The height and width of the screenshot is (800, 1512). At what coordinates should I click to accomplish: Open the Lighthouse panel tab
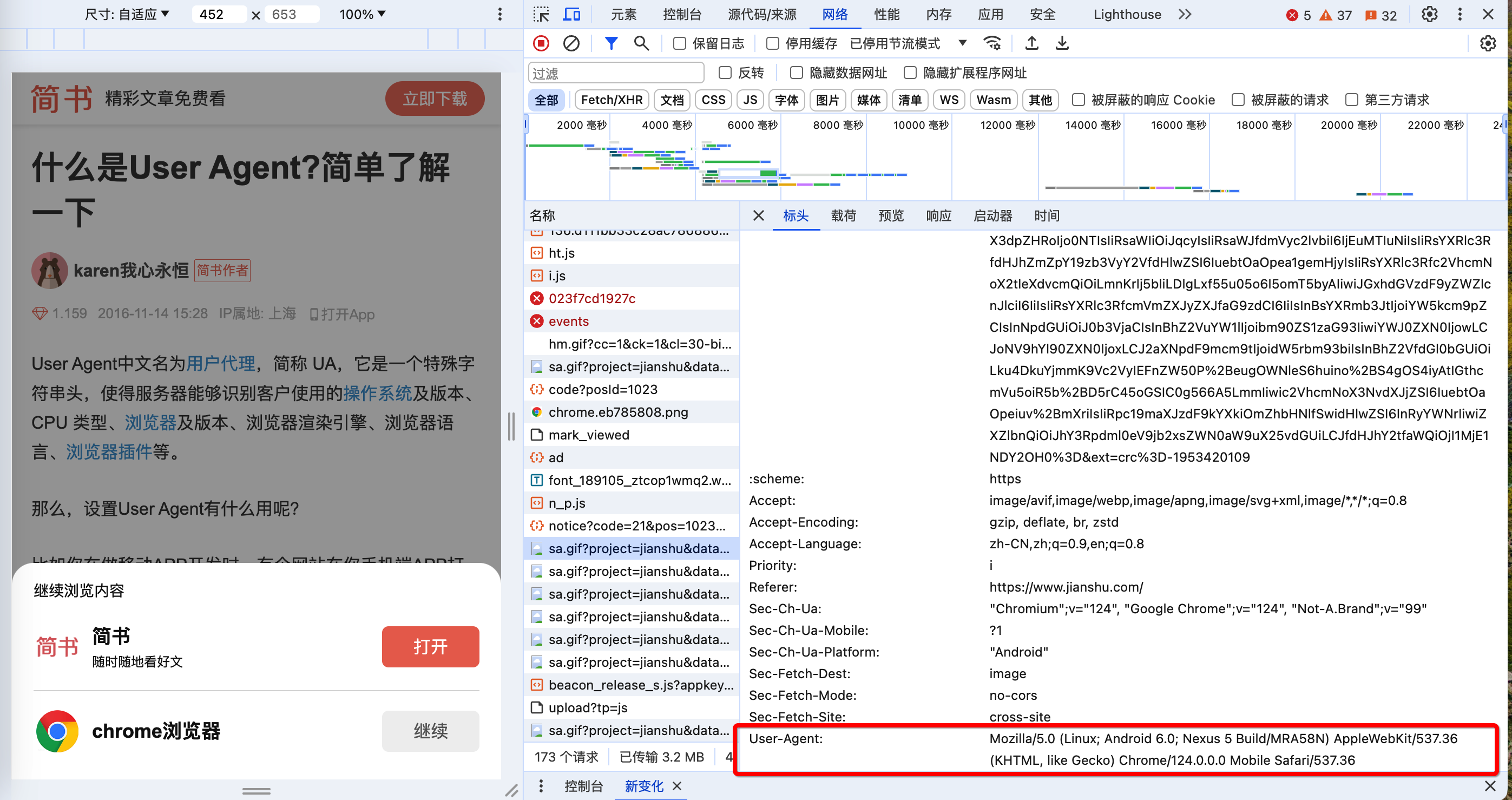[1127, 14]
